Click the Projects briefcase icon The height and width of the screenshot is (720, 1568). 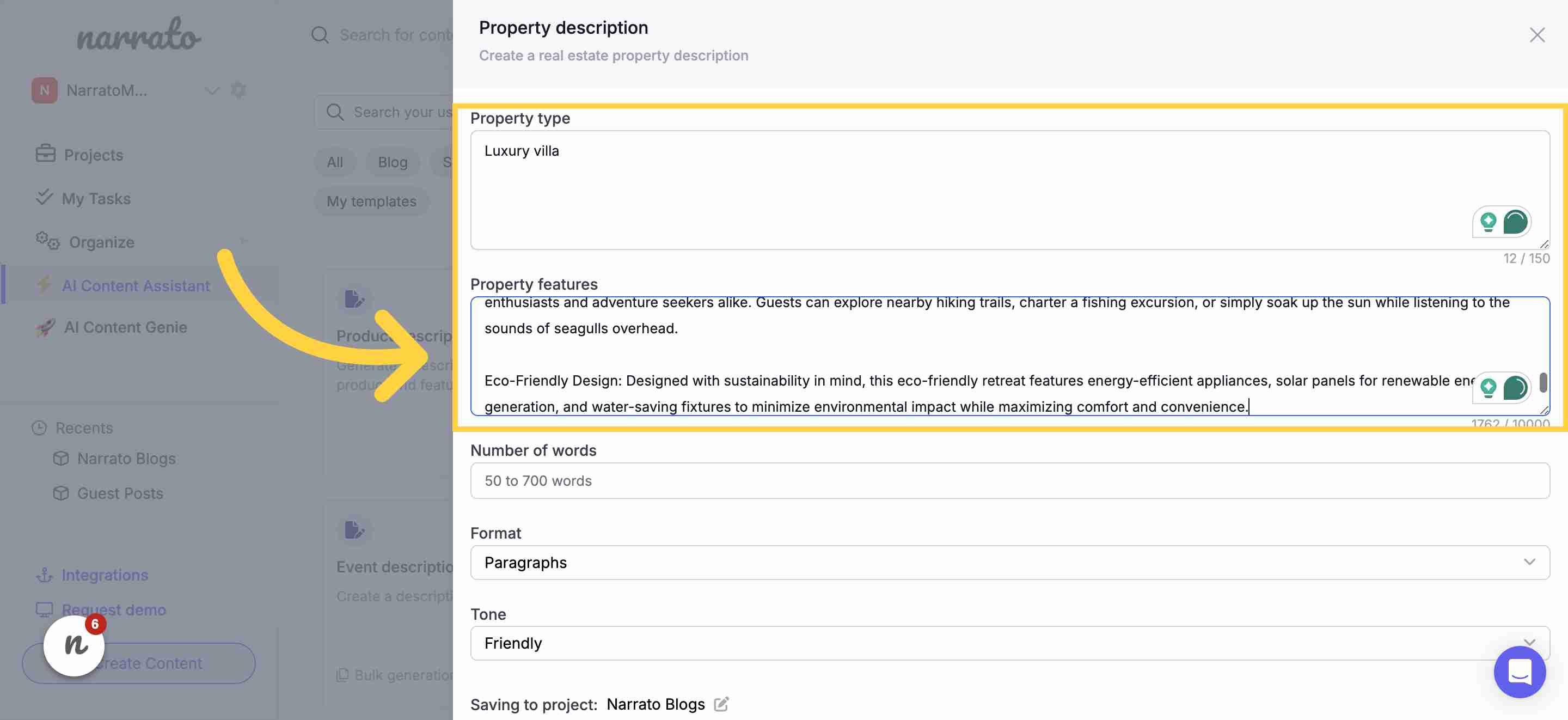[x=45, y=154]
